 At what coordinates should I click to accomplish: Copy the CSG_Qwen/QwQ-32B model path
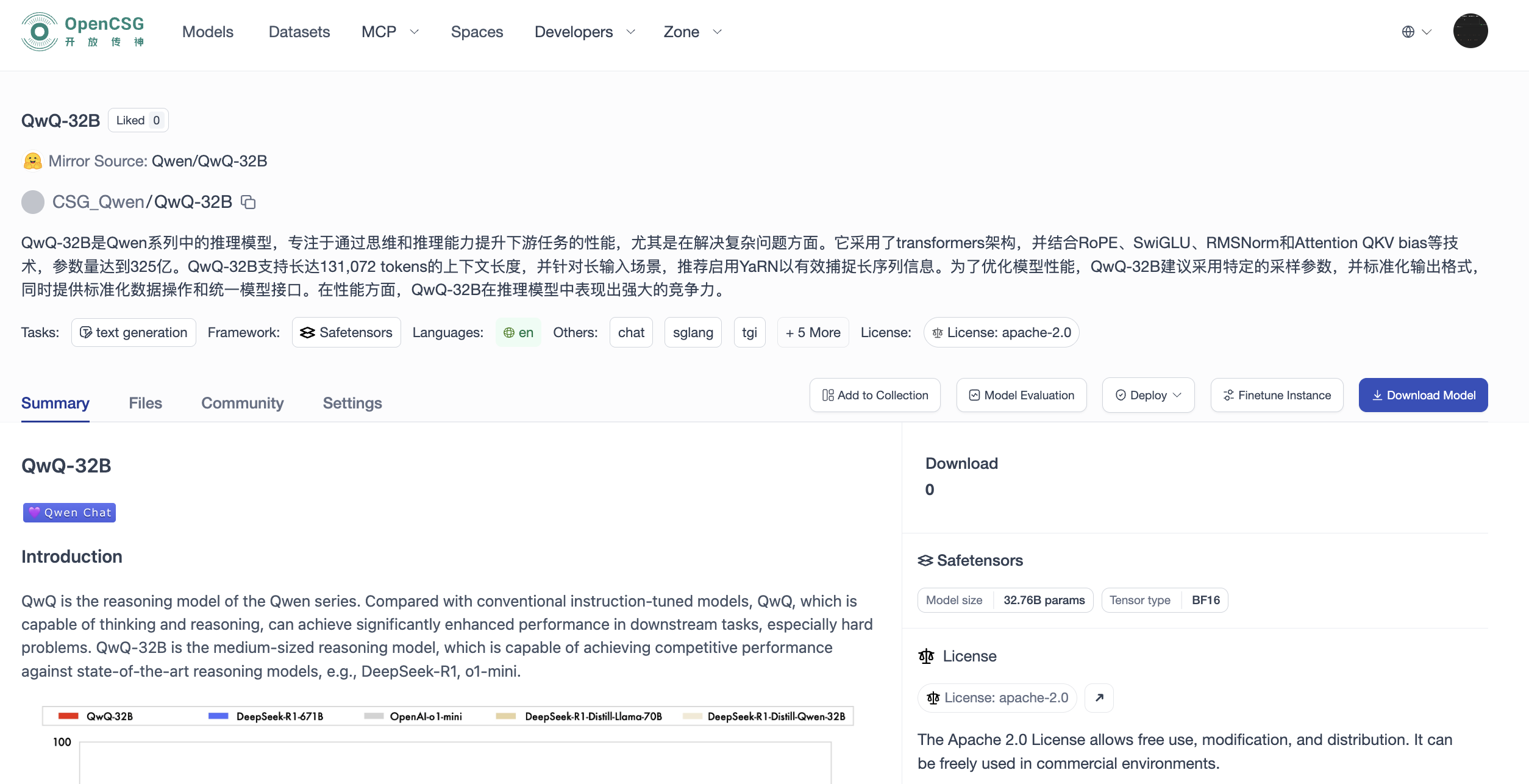pos(248,202)
